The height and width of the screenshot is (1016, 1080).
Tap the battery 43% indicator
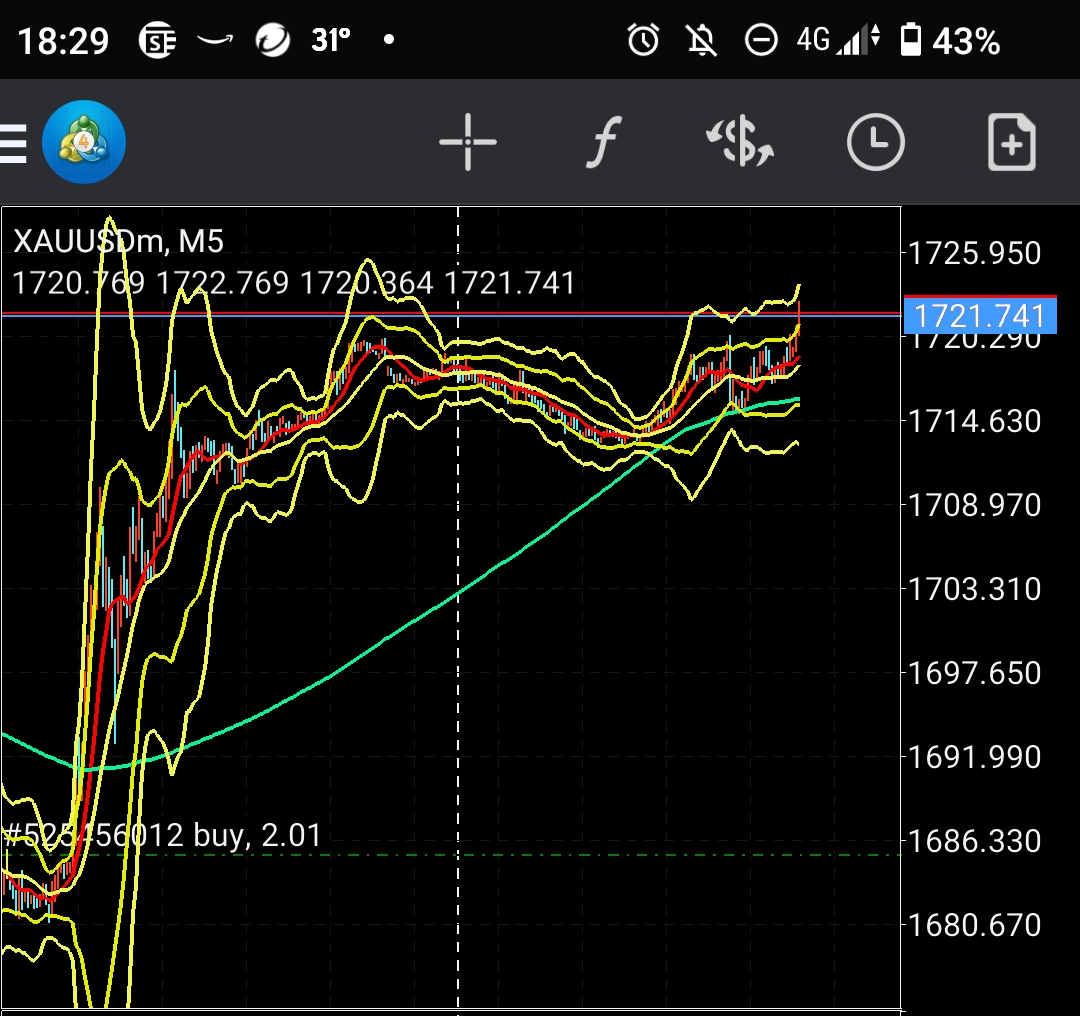[951, 40]
